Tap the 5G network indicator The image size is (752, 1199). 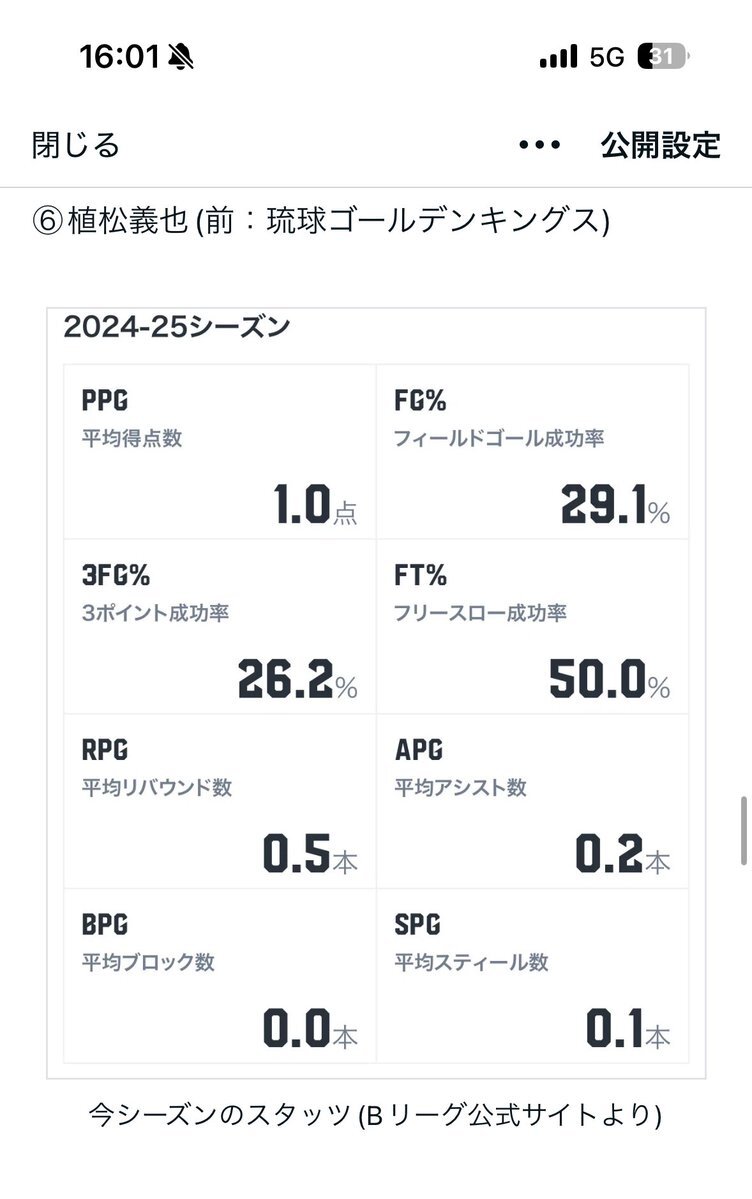tap(607, 57)
